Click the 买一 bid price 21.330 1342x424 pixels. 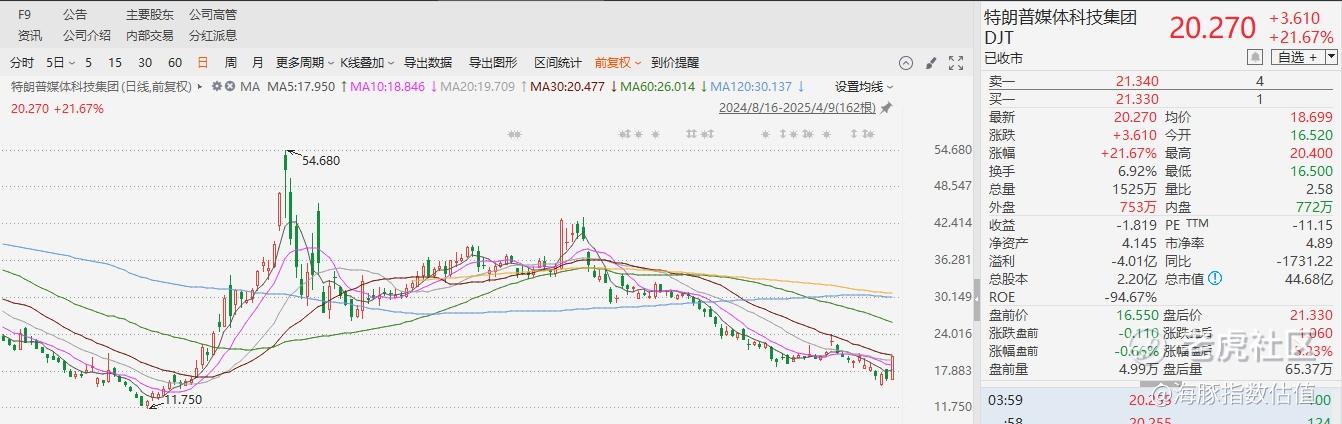click(1139, 99)
